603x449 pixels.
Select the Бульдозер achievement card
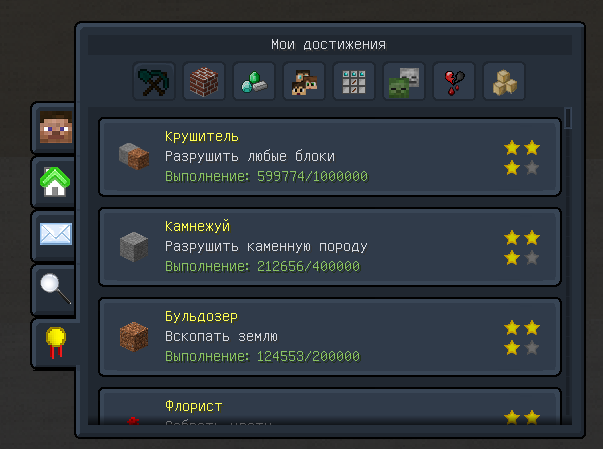click(330, 337)
